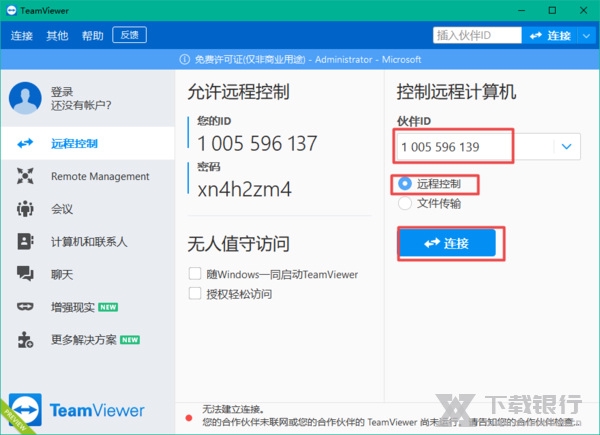Click the Remote Management sidebar icon

click(x=25, y=176)
